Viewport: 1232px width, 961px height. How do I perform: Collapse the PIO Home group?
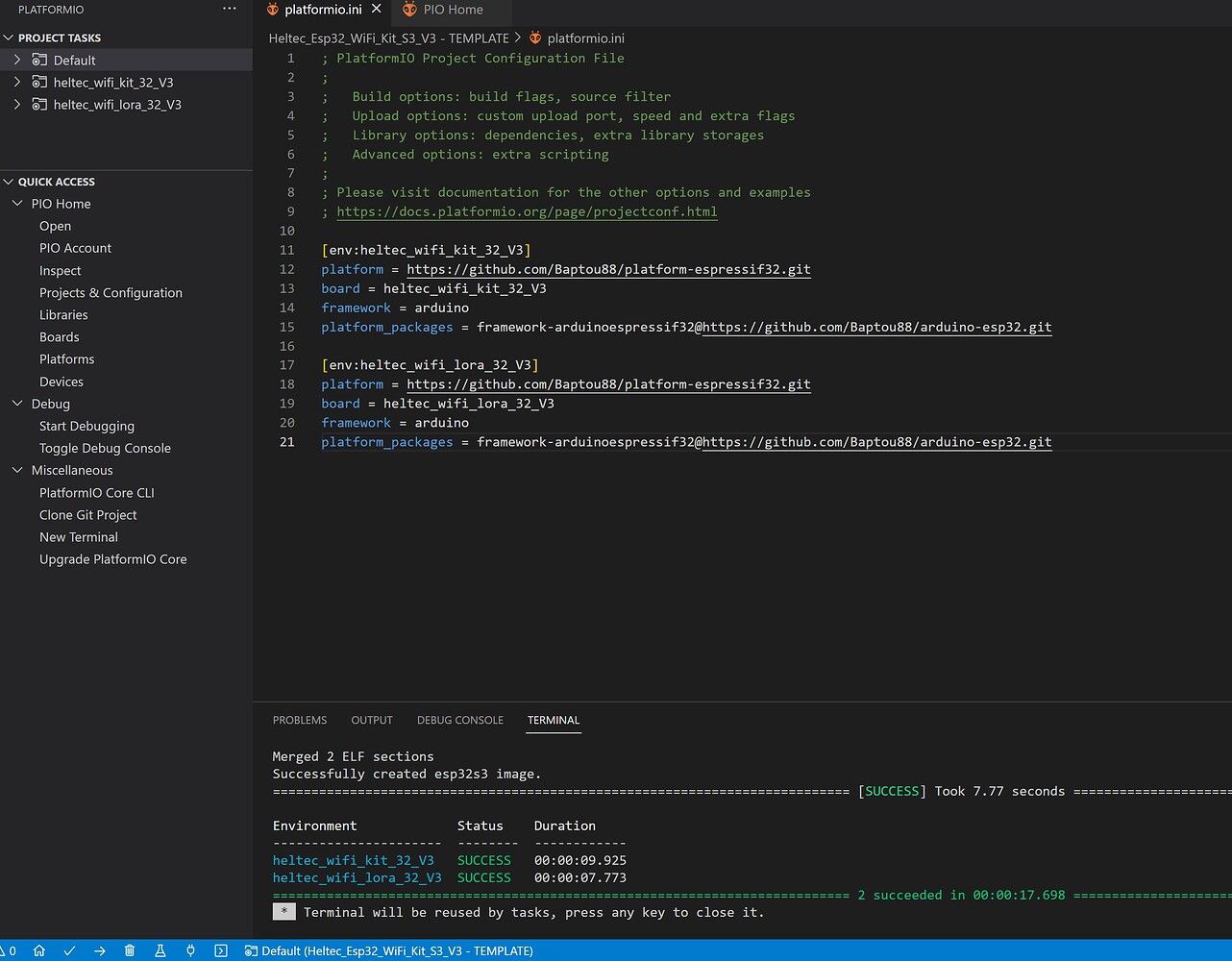pyautogui.click(x=17, y=204)
